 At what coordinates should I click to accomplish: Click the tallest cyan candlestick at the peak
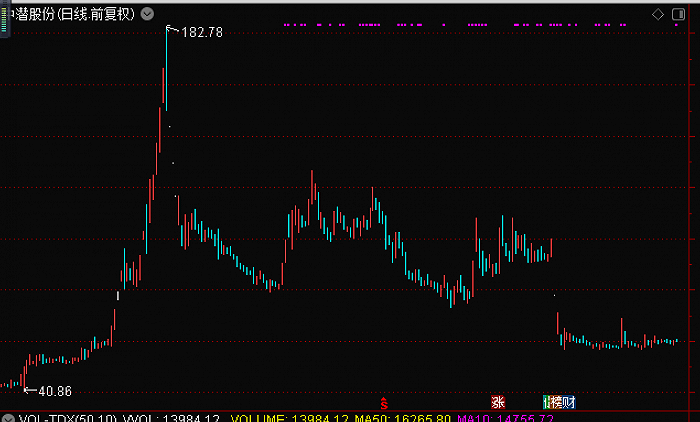166,70
